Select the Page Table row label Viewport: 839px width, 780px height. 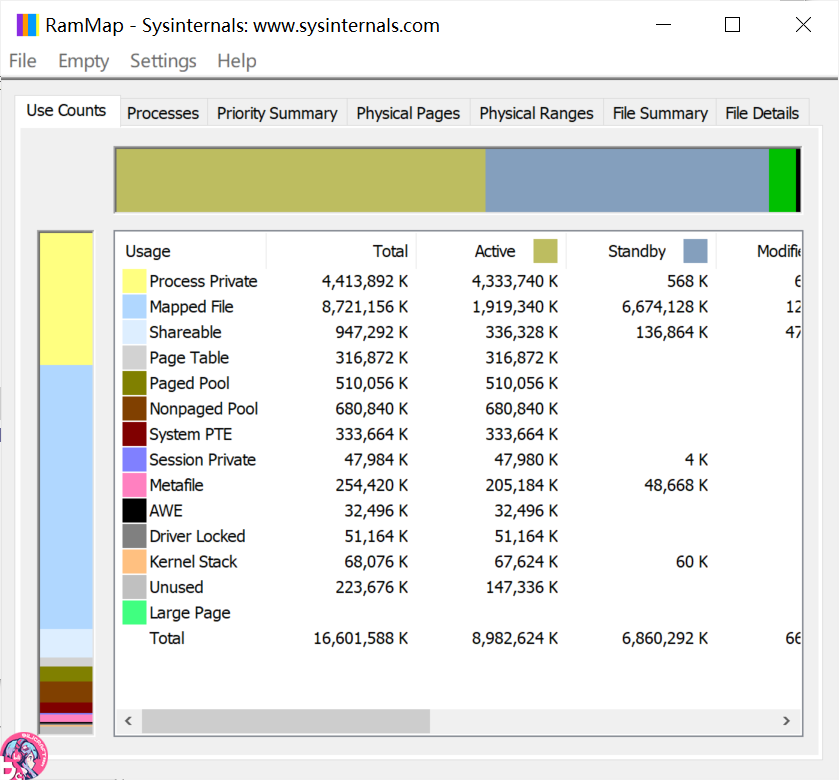click(189, 358)
